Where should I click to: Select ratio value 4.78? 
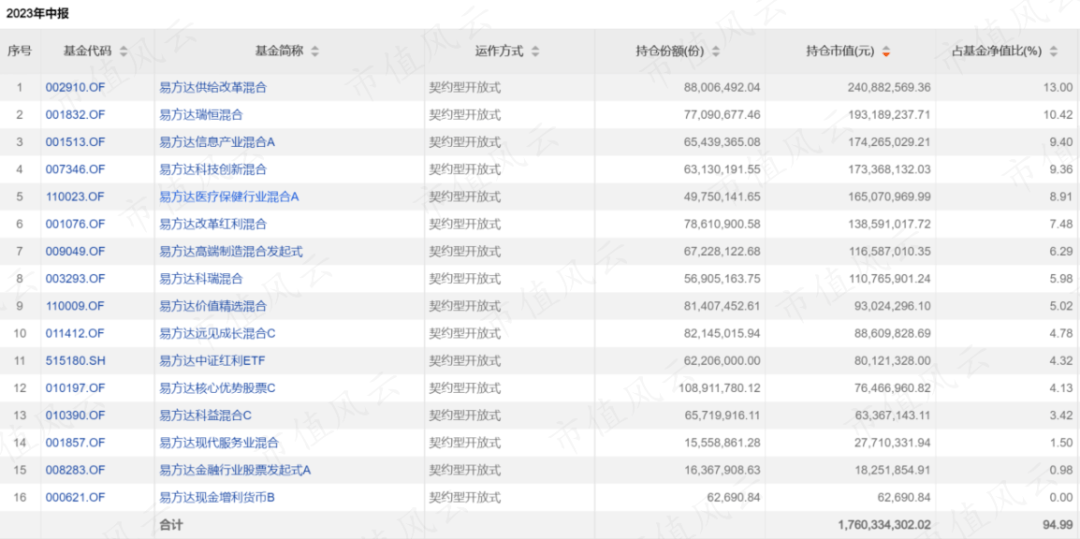1063,333
